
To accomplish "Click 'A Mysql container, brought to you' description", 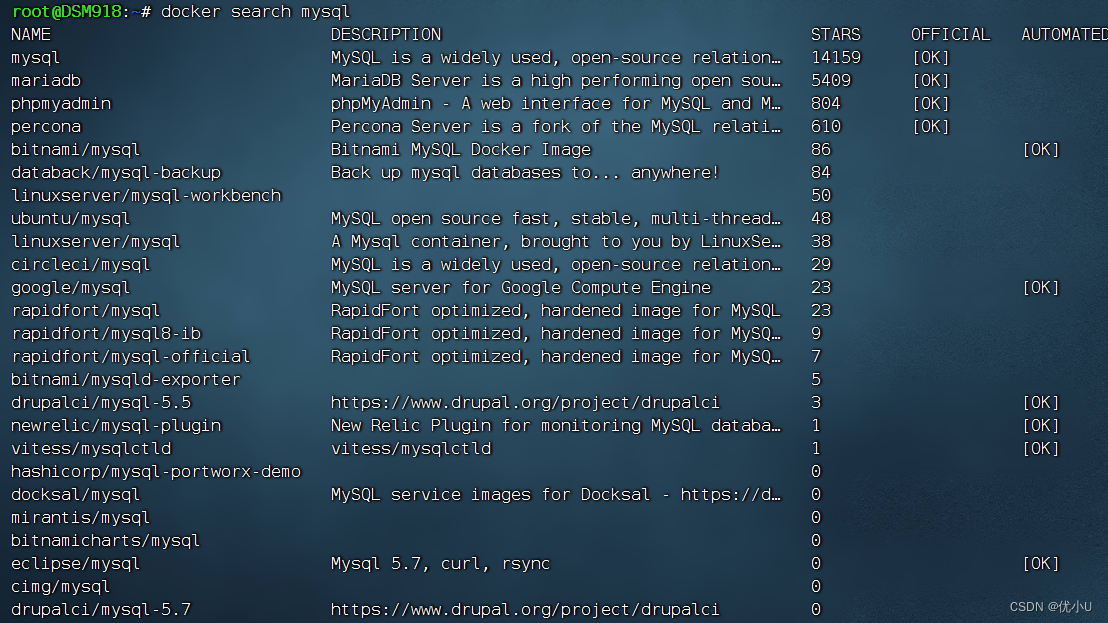I will click(556, 242).
